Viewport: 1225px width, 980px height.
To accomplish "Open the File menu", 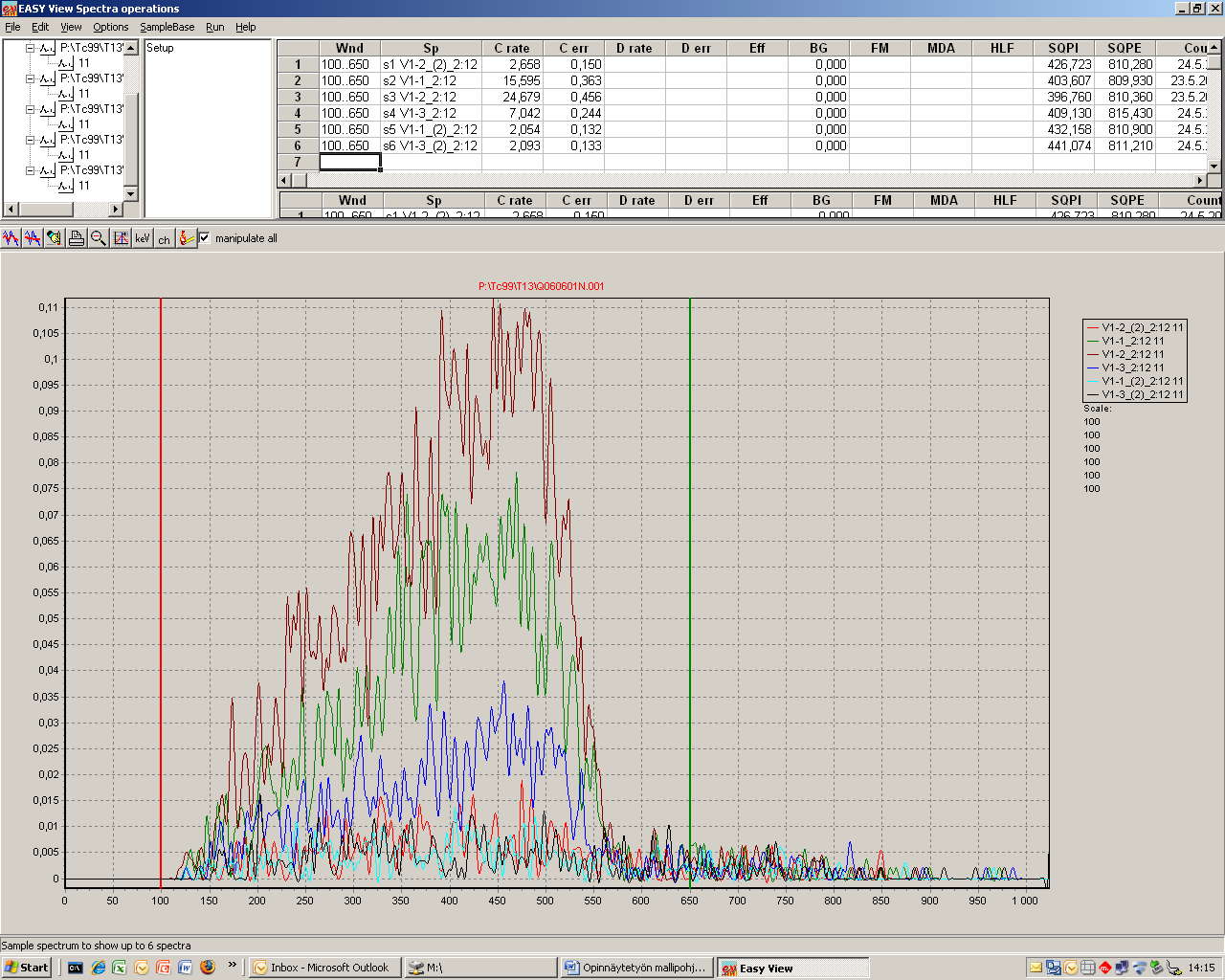I will pyautogui.click(x=12, y=27).
